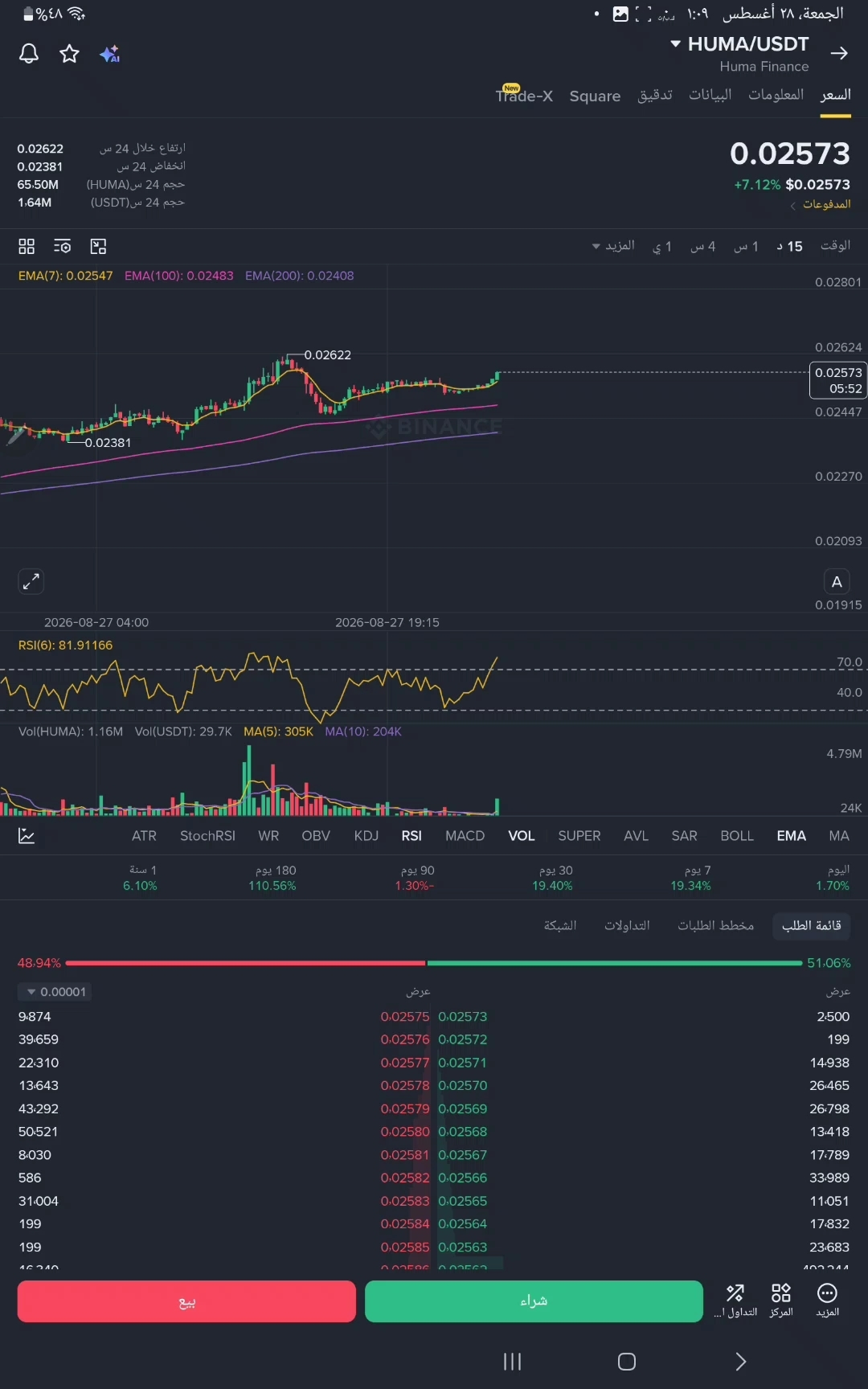
Task: Select the 15 د timeframe
Action: [x=789, y=246]
